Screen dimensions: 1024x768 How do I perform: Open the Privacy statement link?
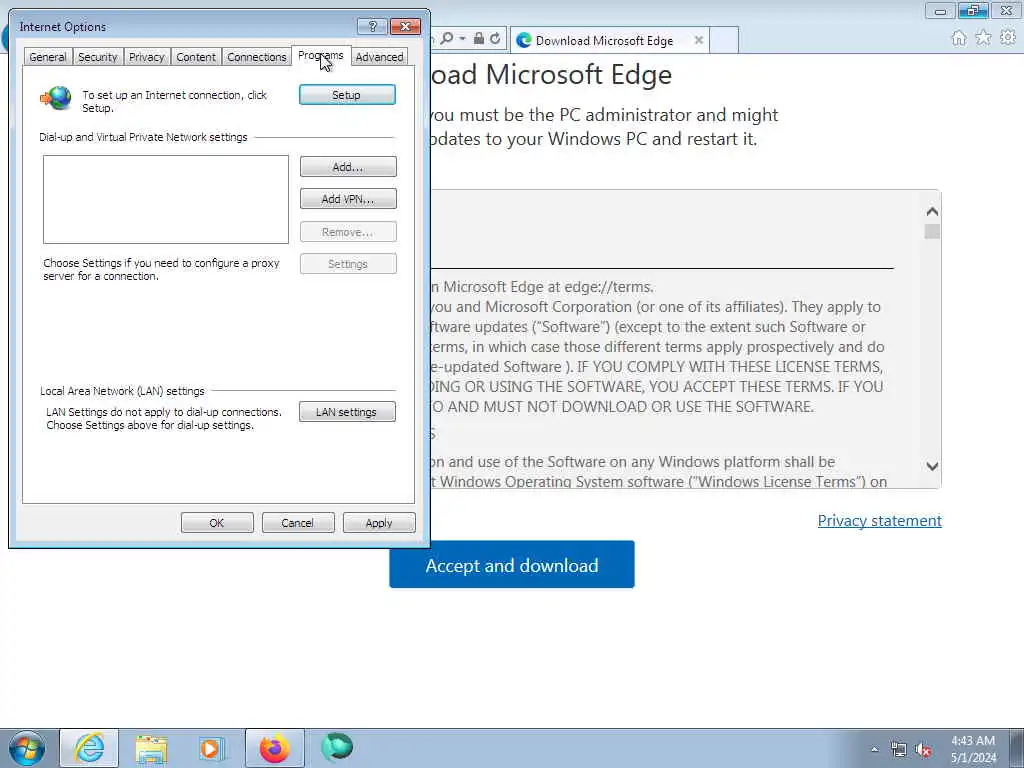(880, 520)
